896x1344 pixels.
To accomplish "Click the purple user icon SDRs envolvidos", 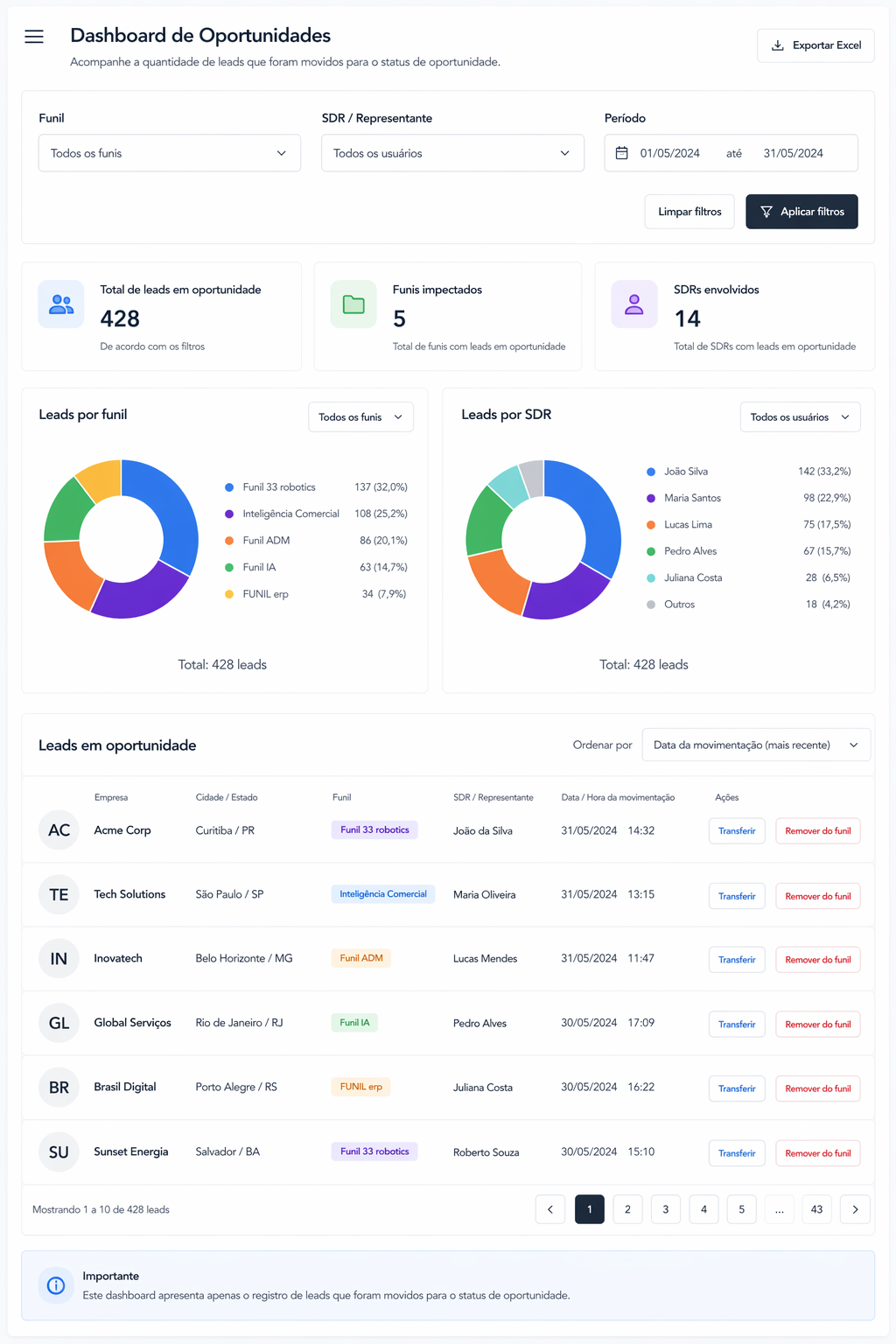I will coord(634,304).
